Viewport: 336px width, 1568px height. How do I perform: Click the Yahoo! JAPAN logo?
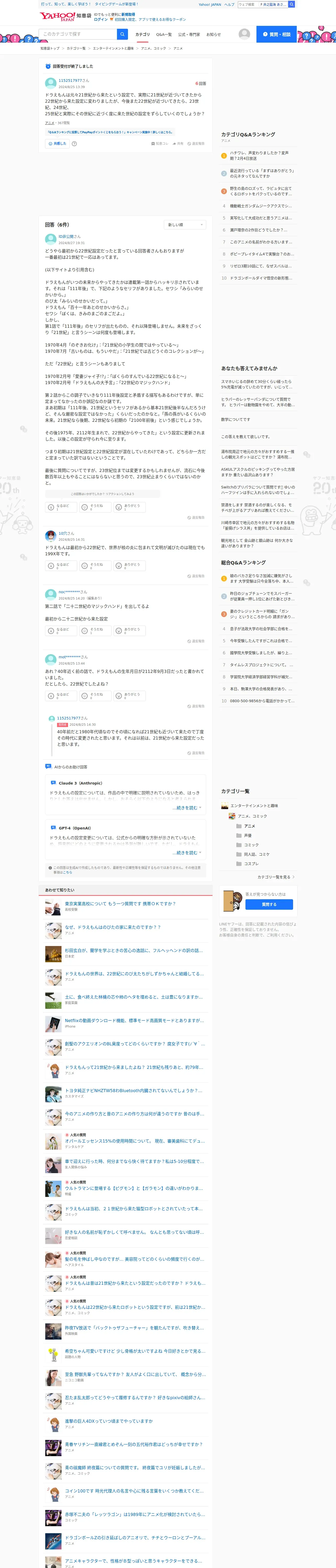click(57, 16)
